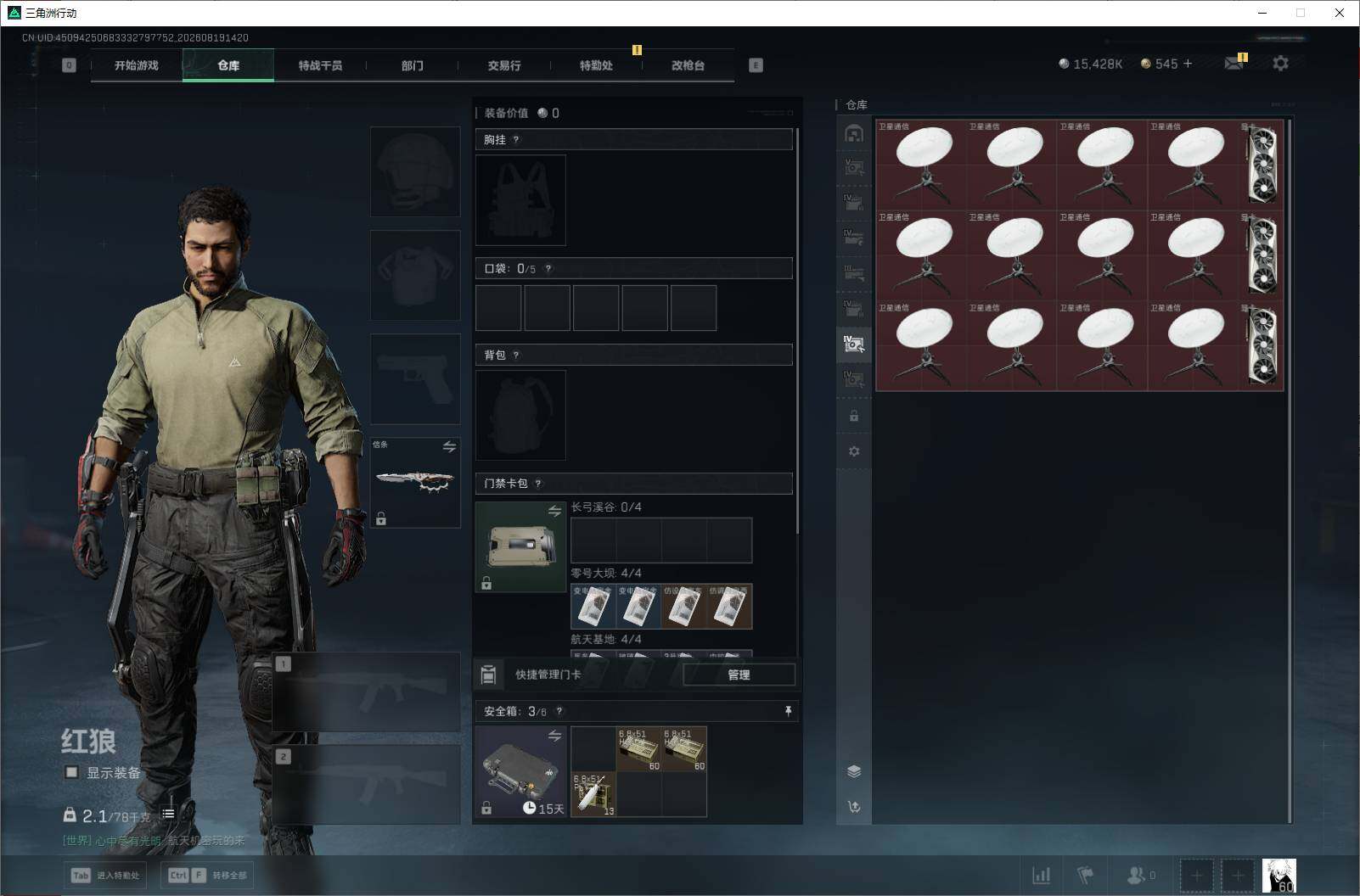Viewport: 1360px width, 896px height.
Task: Click the quick key card management icon
Action: (488, 675)
